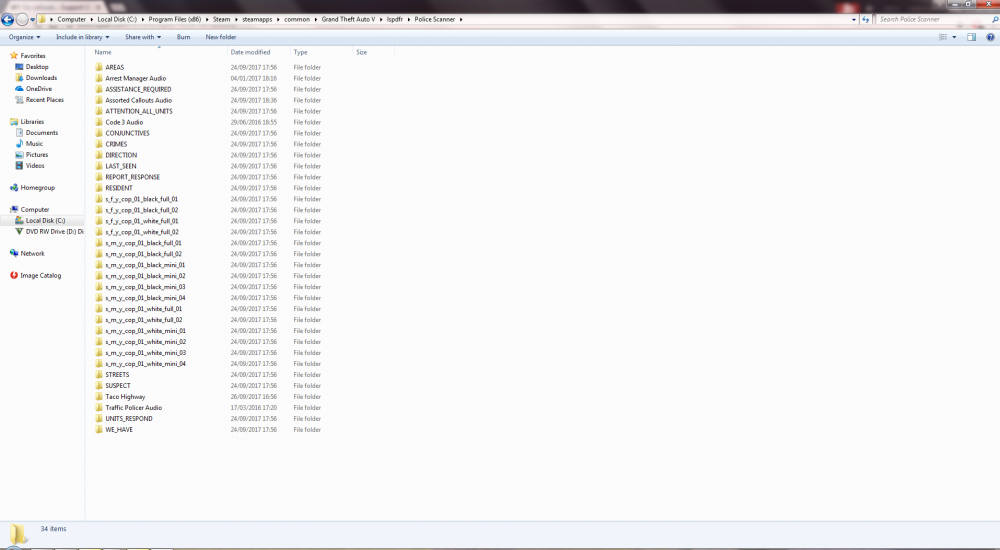
Task: Click the CONJUNCTIVES folder icon
Action: 99,133
